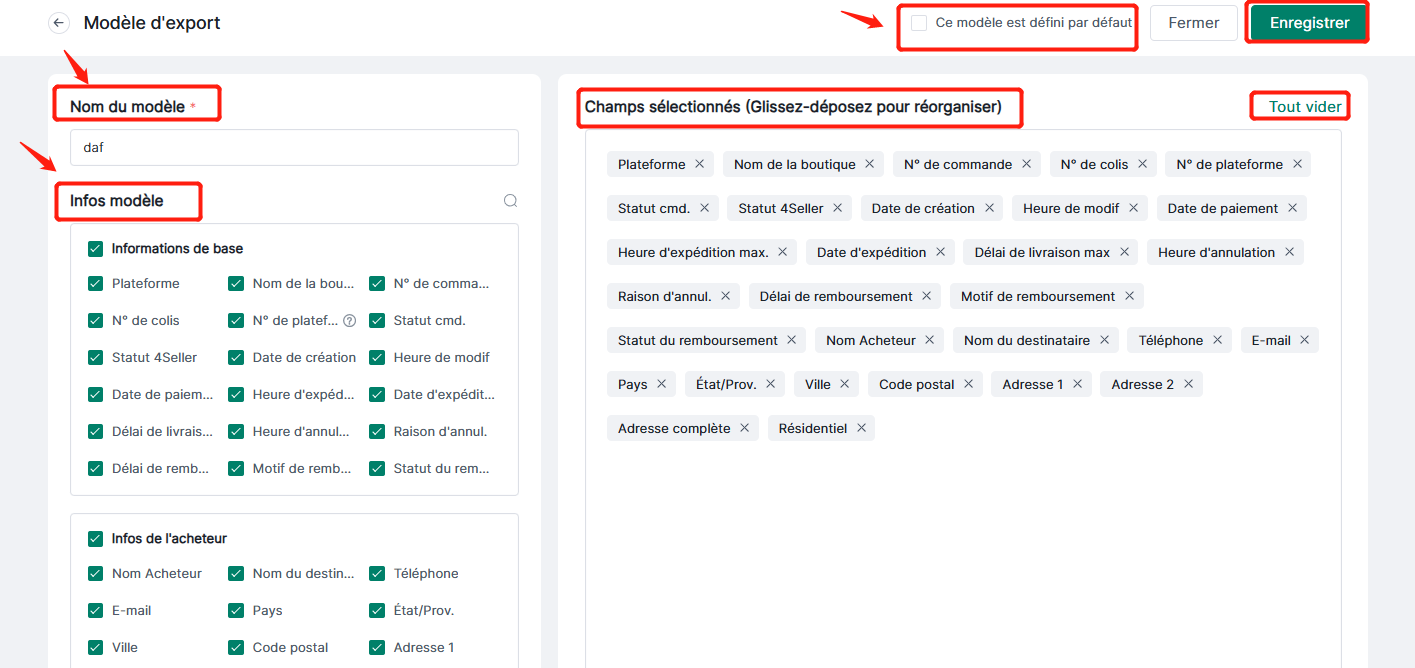Uncheck the Plateforme field checkbox
Viewport: 1415px width, 668px height.
tap(96, 284)
